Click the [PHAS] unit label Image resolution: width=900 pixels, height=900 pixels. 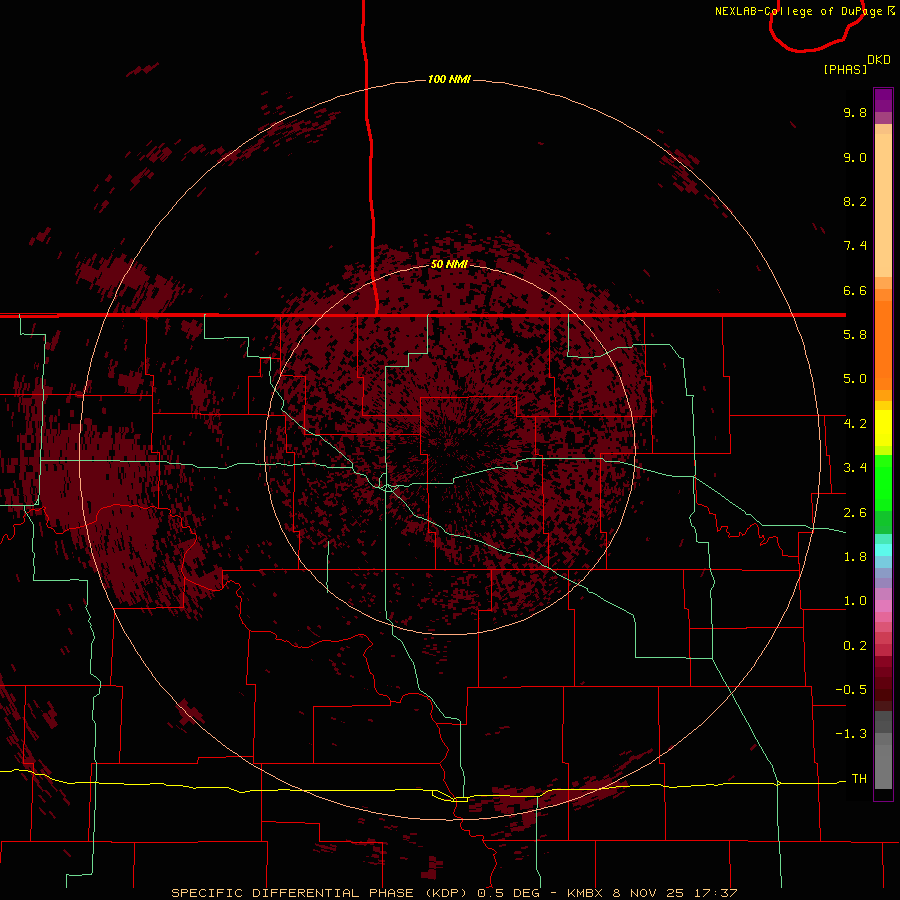tap(845, 69)
